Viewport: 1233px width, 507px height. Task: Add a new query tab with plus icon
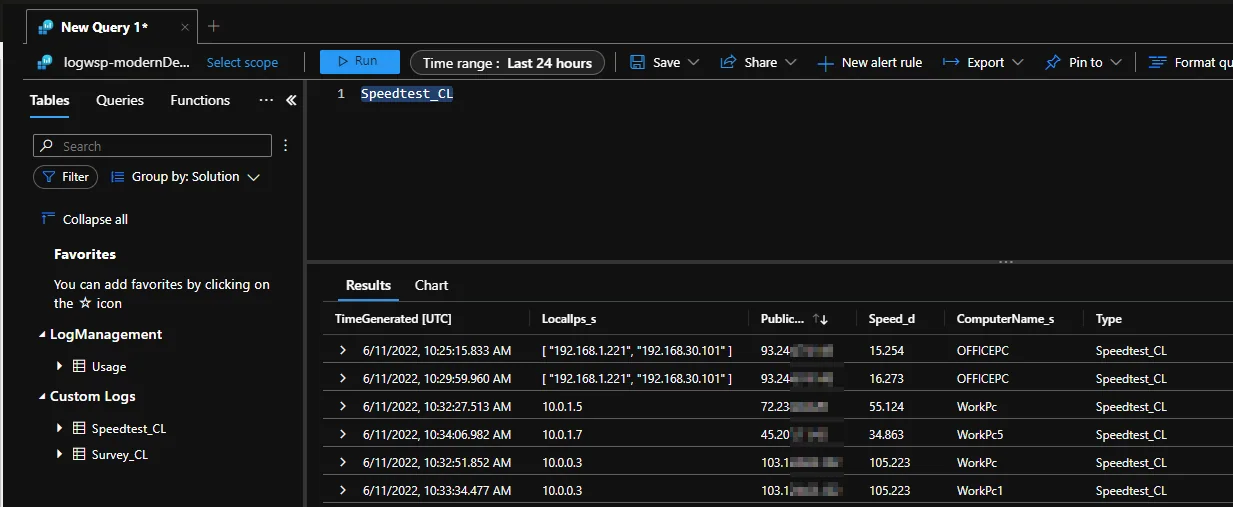pyautogui.click(x=213, y=27)
